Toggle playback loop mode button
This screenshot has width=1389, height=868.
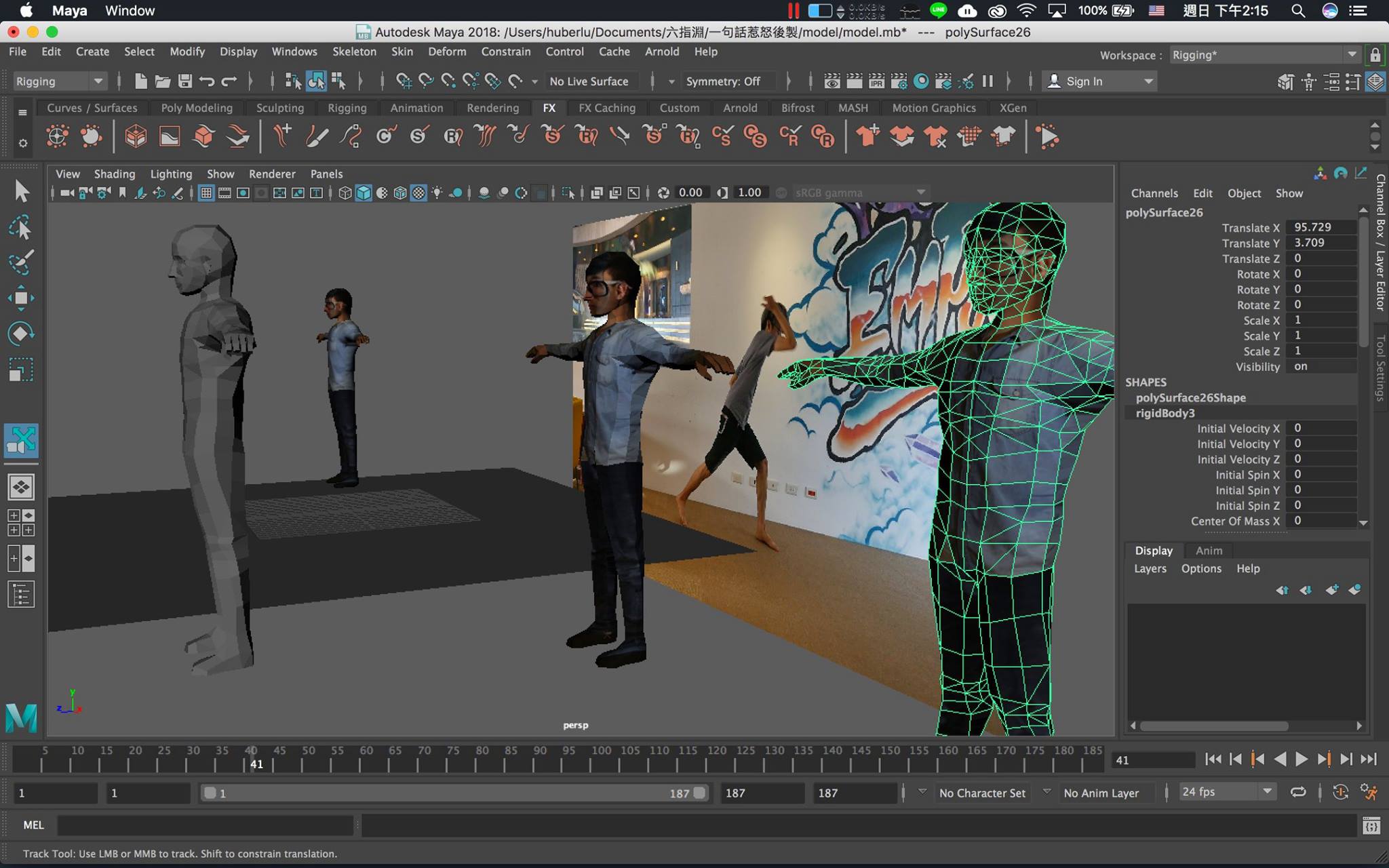[x=1297, y=792]
